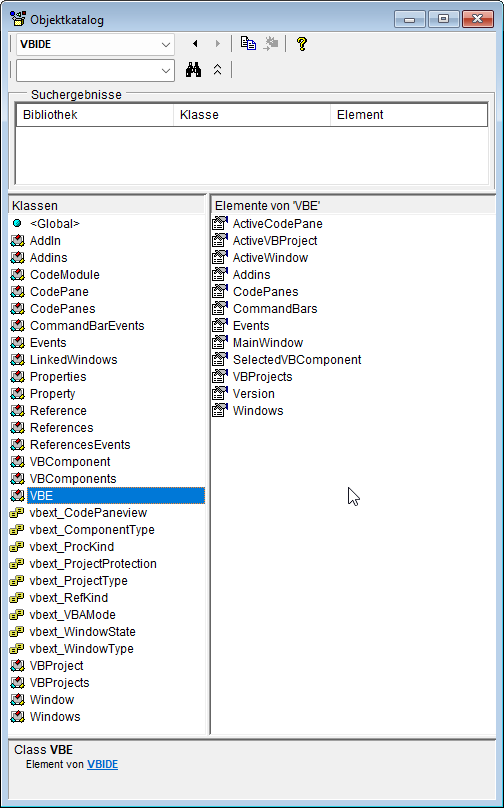Select CodePanes in Klassen list
The width and height of the screenshot is (504, 808).
(63, 309)
